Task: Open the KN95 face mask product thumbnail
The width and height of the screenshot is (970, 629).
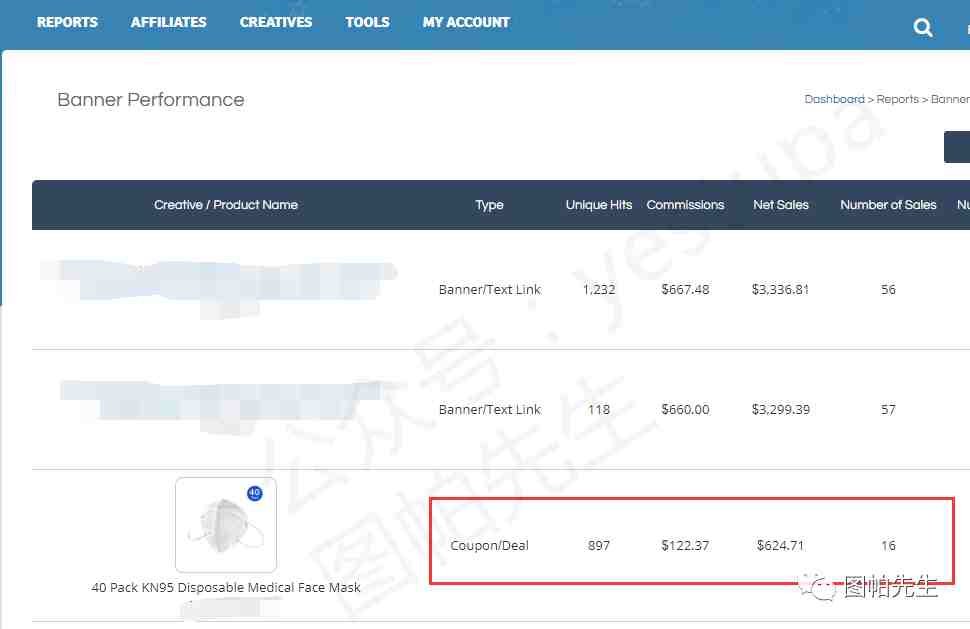Action: pos(226,525)
